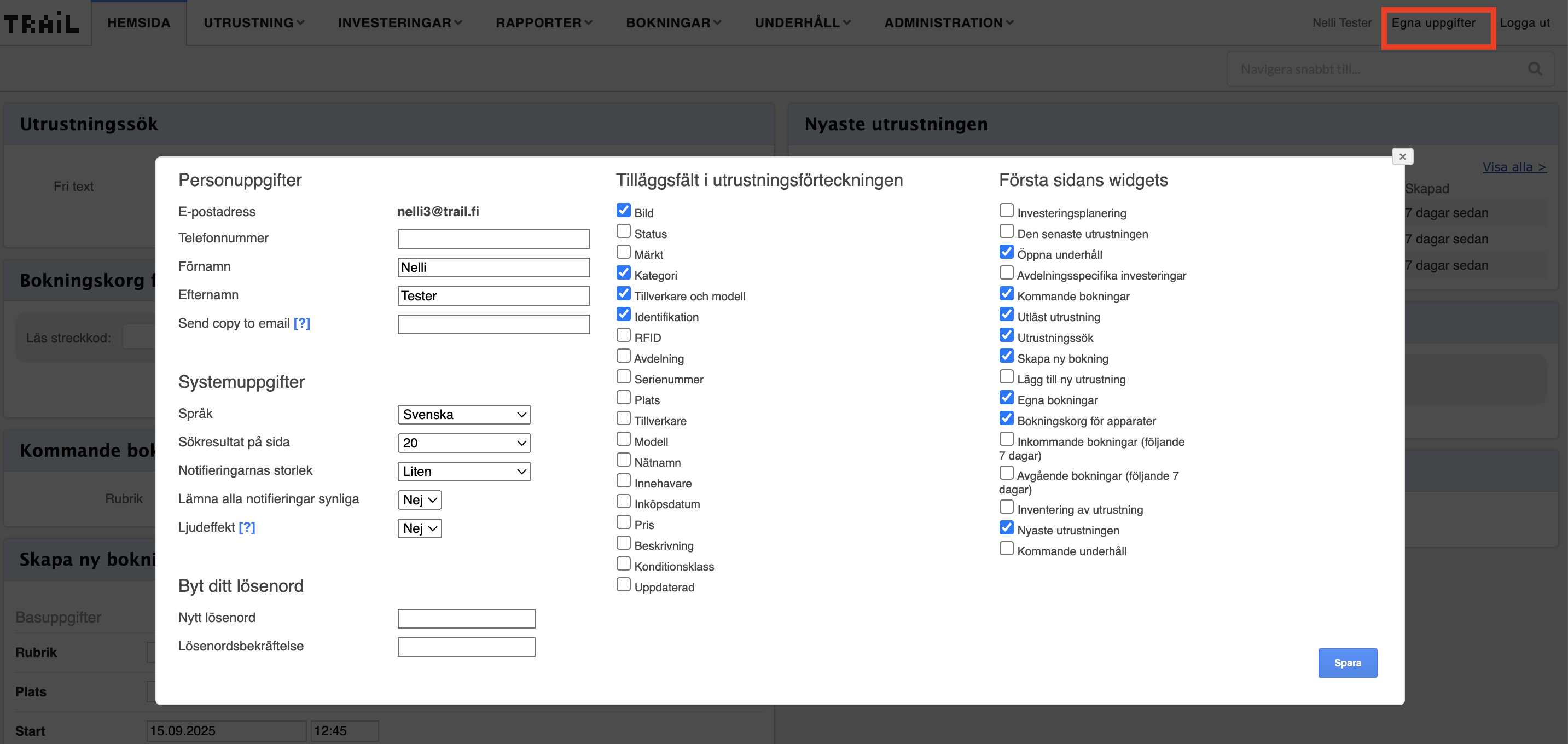The image size is (1568, 744).
Task: Open the Språk dropdown
Action: pos(464,415)
